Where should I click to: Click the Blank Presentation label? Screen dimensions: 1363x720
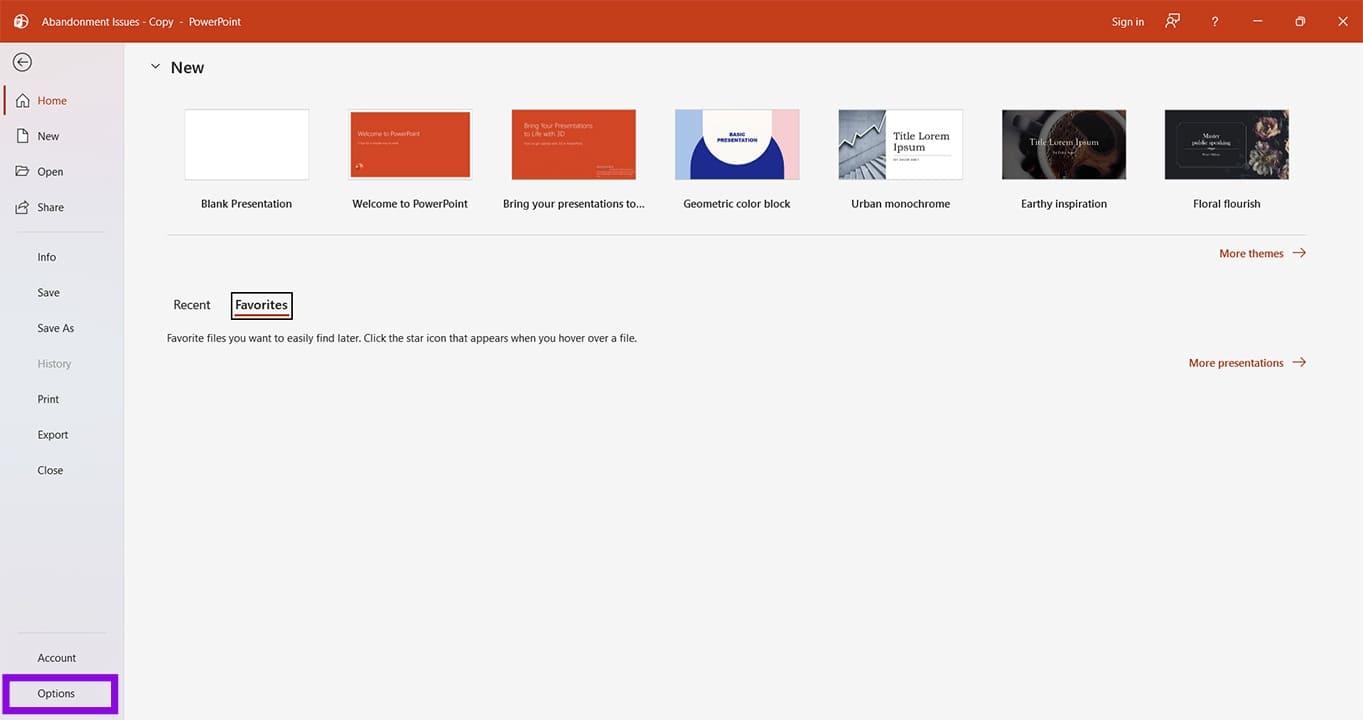point(247,204)
